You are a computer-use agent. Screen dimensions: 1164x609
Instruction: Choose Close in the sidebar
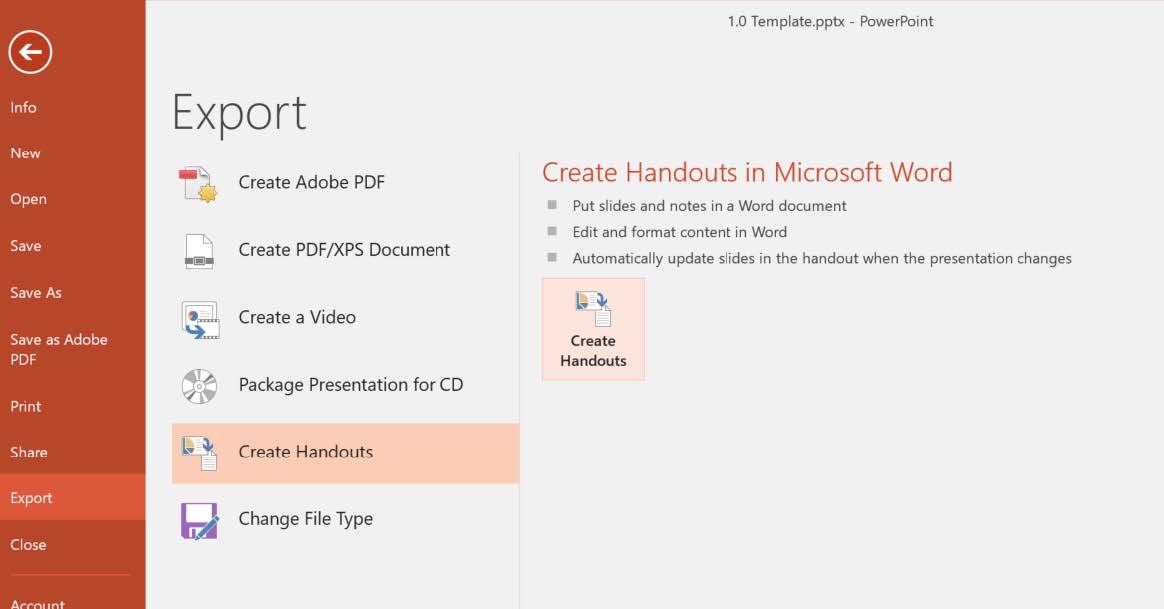coord(29,545)
